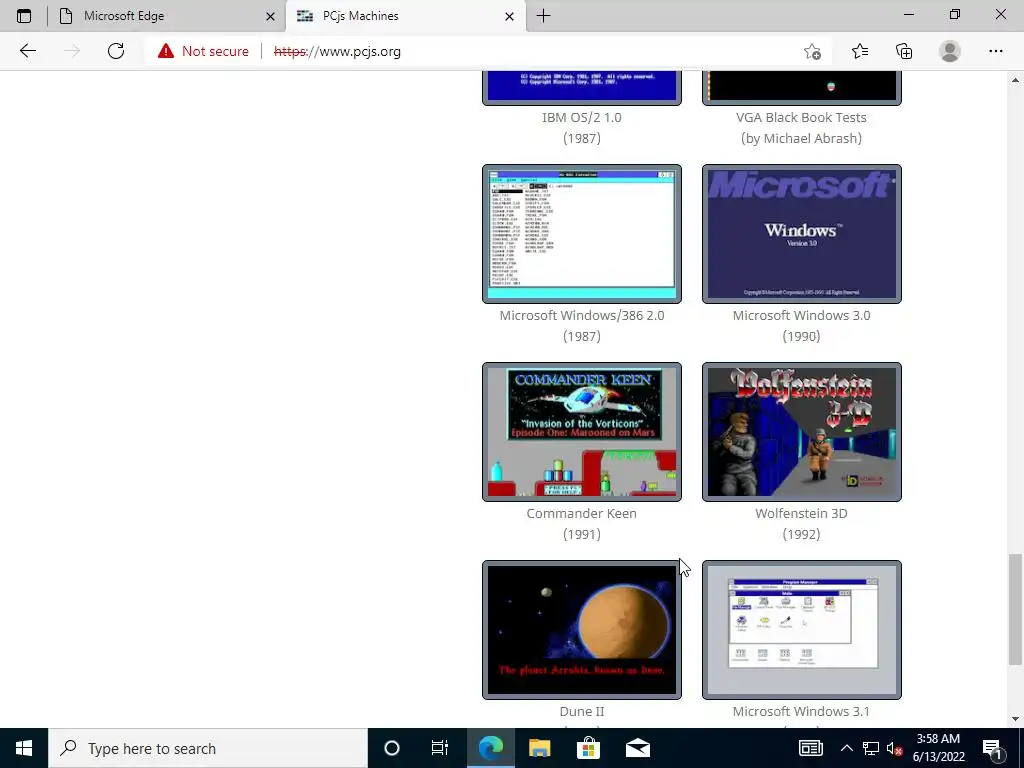Open the Windows Start menu
1024x768 pixels.
(24, 748)
